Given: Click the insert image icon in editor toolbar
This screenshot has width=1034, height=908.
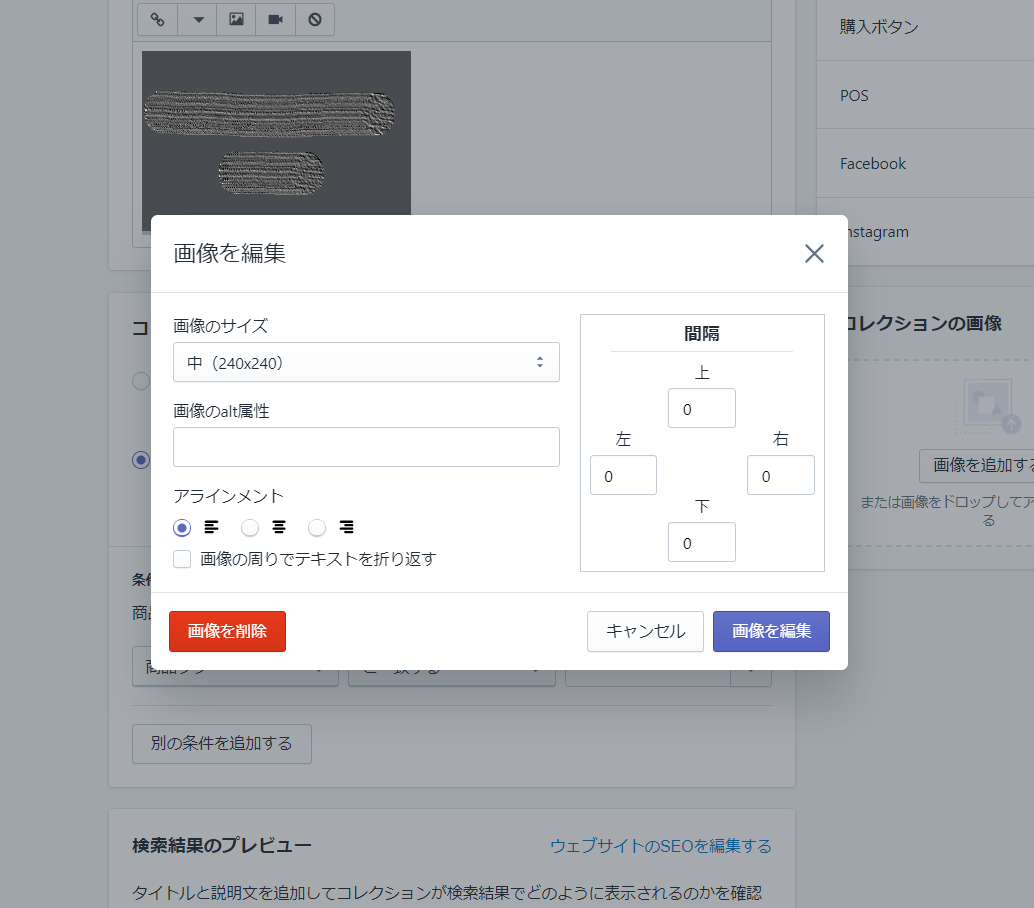Looking at the screenshot, I should coord(236,19).
